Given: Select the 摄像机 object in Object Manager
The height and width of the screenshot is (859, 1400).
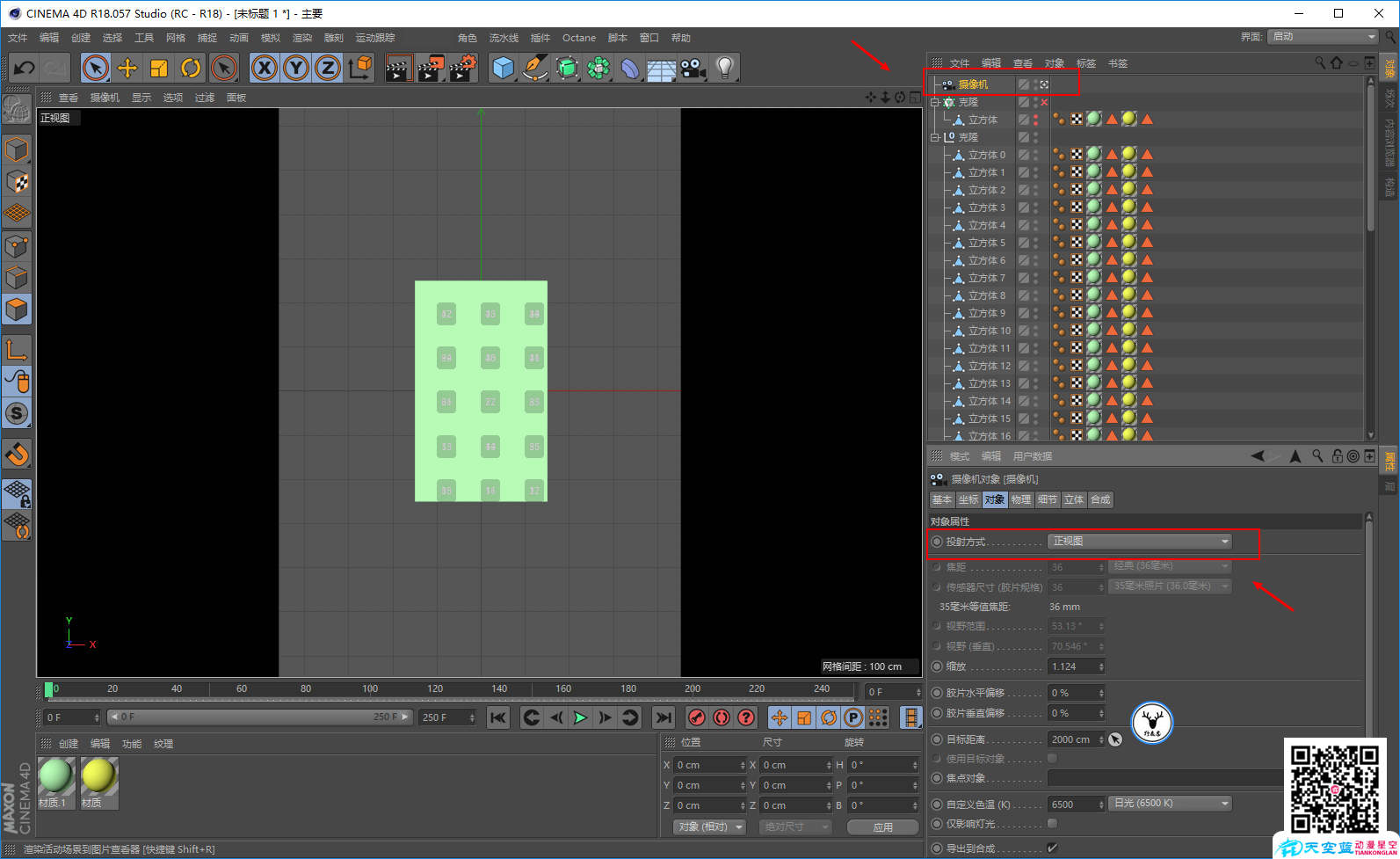Looking at the screenshot, I should [x=973, y=84].
